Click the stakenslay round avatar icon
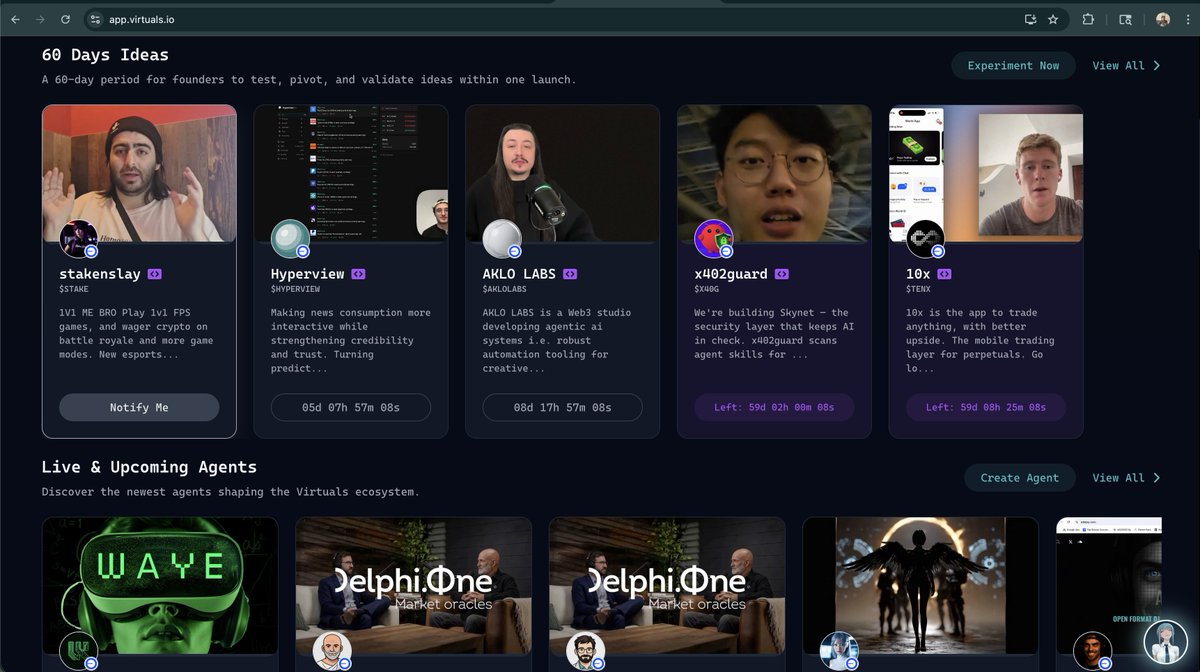This screenshot has height=672, width=1200. point(79,239)
